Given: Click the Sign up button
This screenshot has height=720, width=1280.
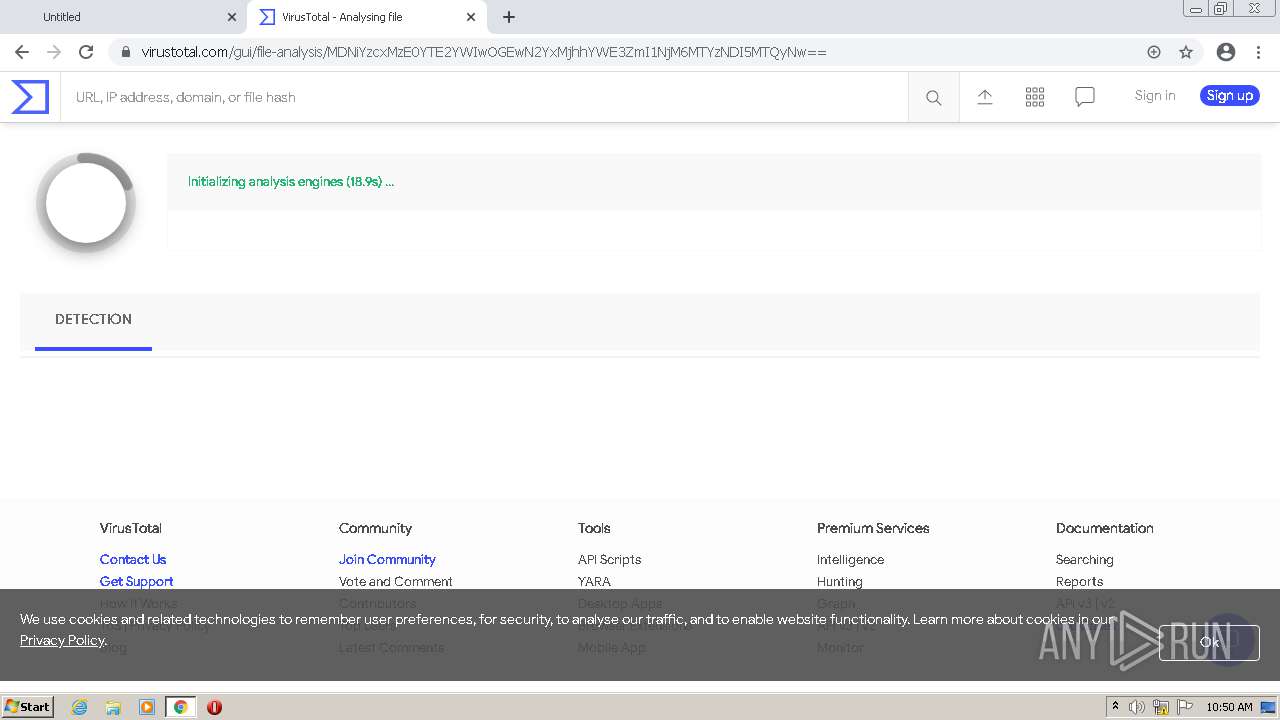Looking at the screenshot, I should pos(1230,96).
